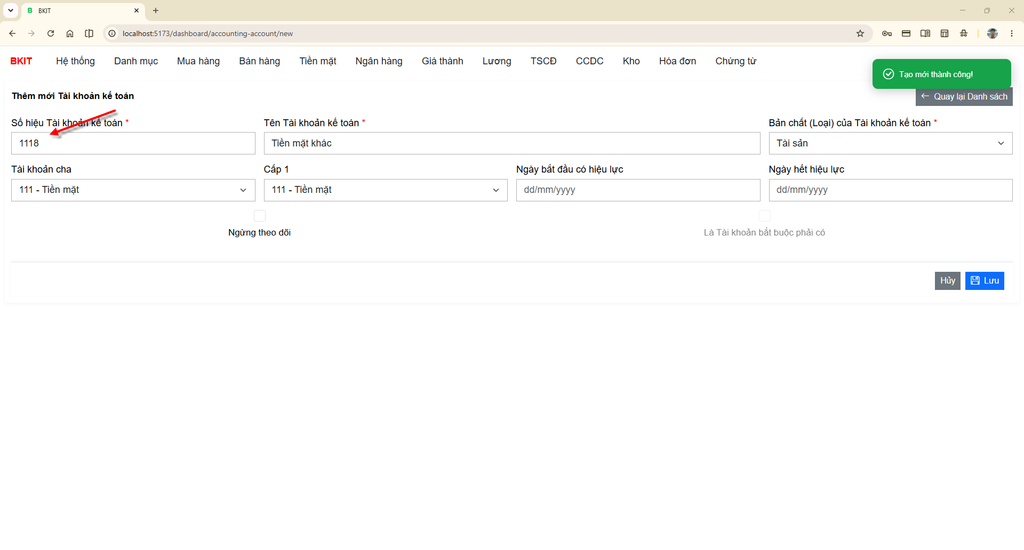Open the Ngân hàng menu
1024x550 pixels.
tap(379, 61)
